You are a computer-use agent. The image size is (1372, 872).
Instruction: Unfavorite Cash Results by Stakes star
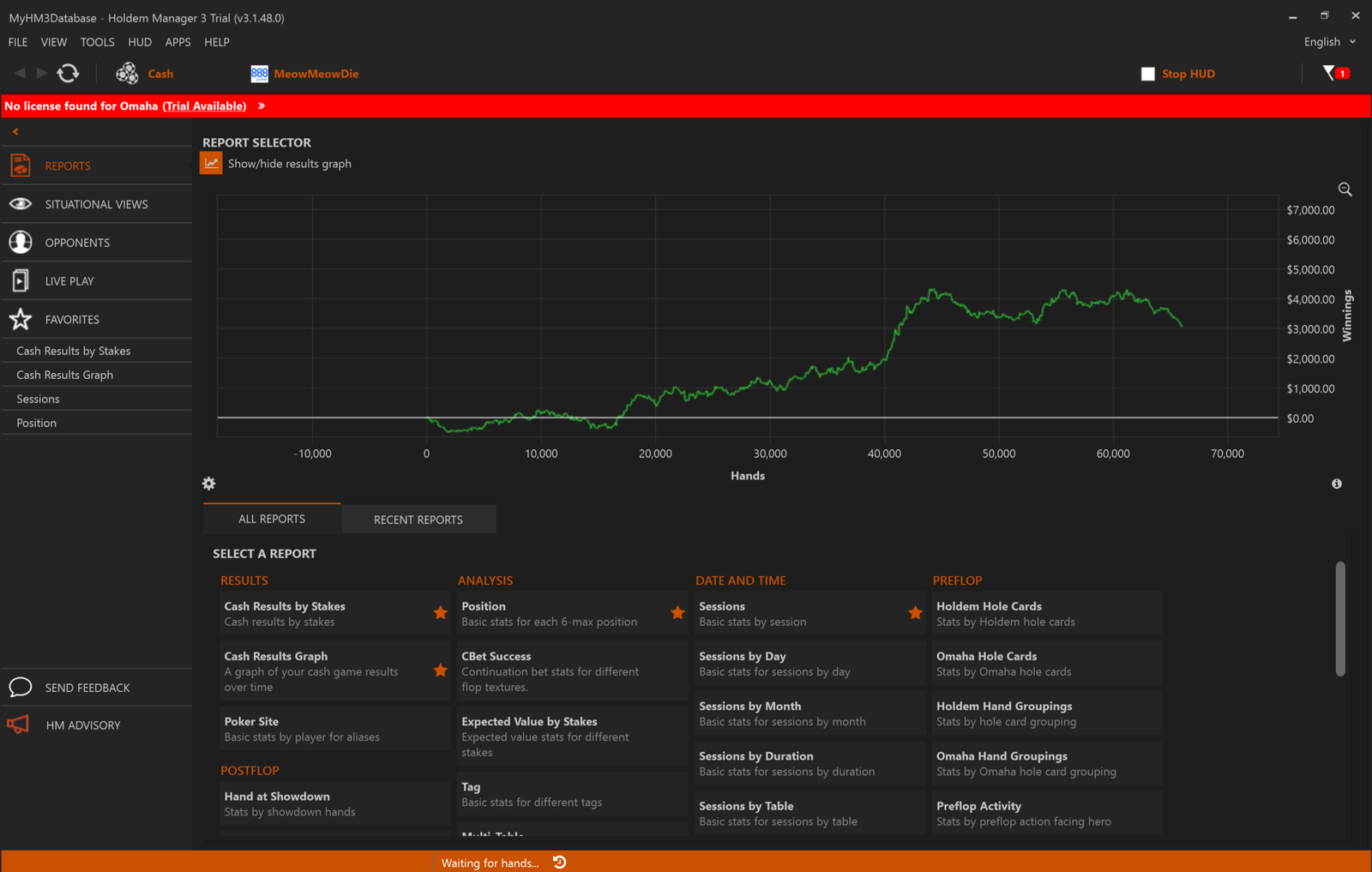(440, 612)
